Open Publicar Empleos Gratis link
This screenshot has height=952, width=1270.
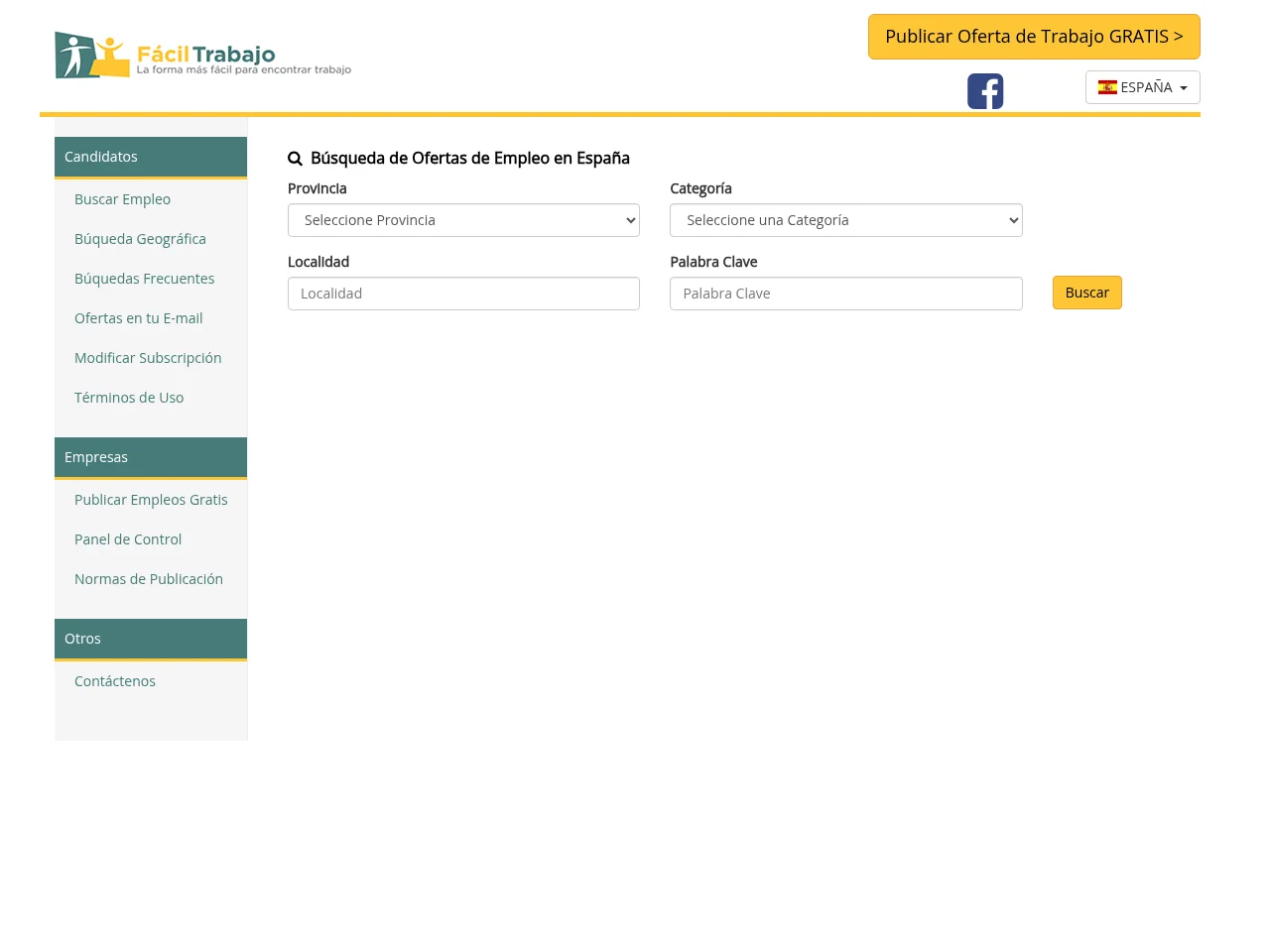(151, 500)
